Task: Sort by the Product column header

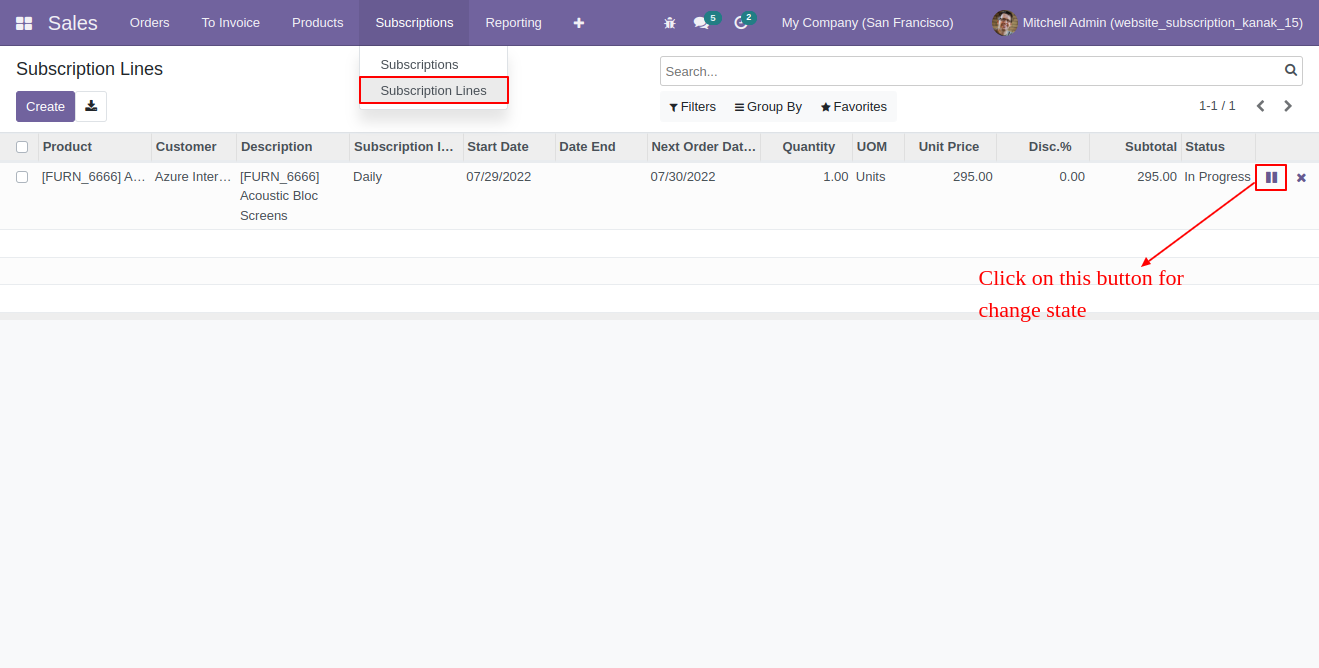Action: (x=95, y=147)
